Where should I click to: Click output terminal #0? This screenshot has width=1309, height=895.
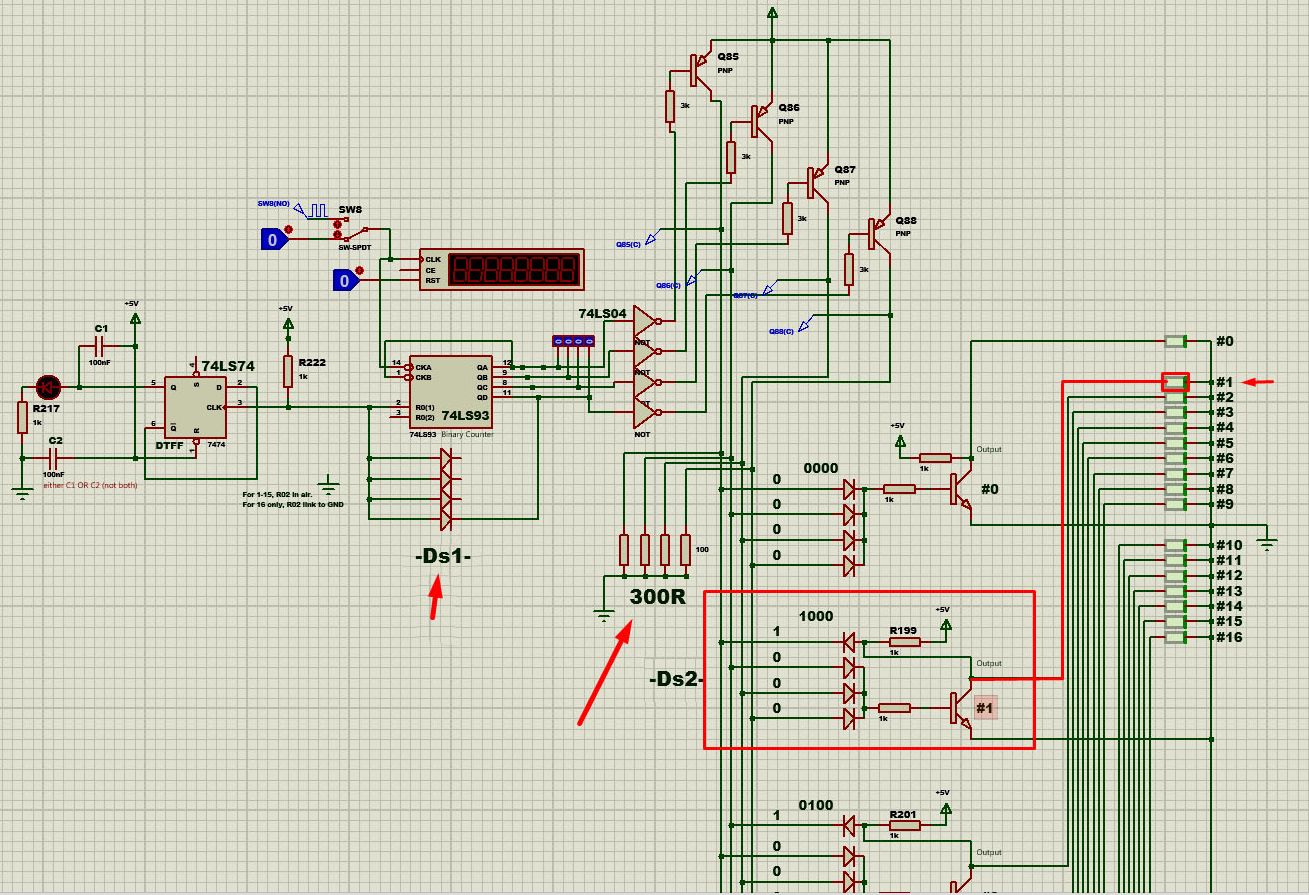(1176, 341)
